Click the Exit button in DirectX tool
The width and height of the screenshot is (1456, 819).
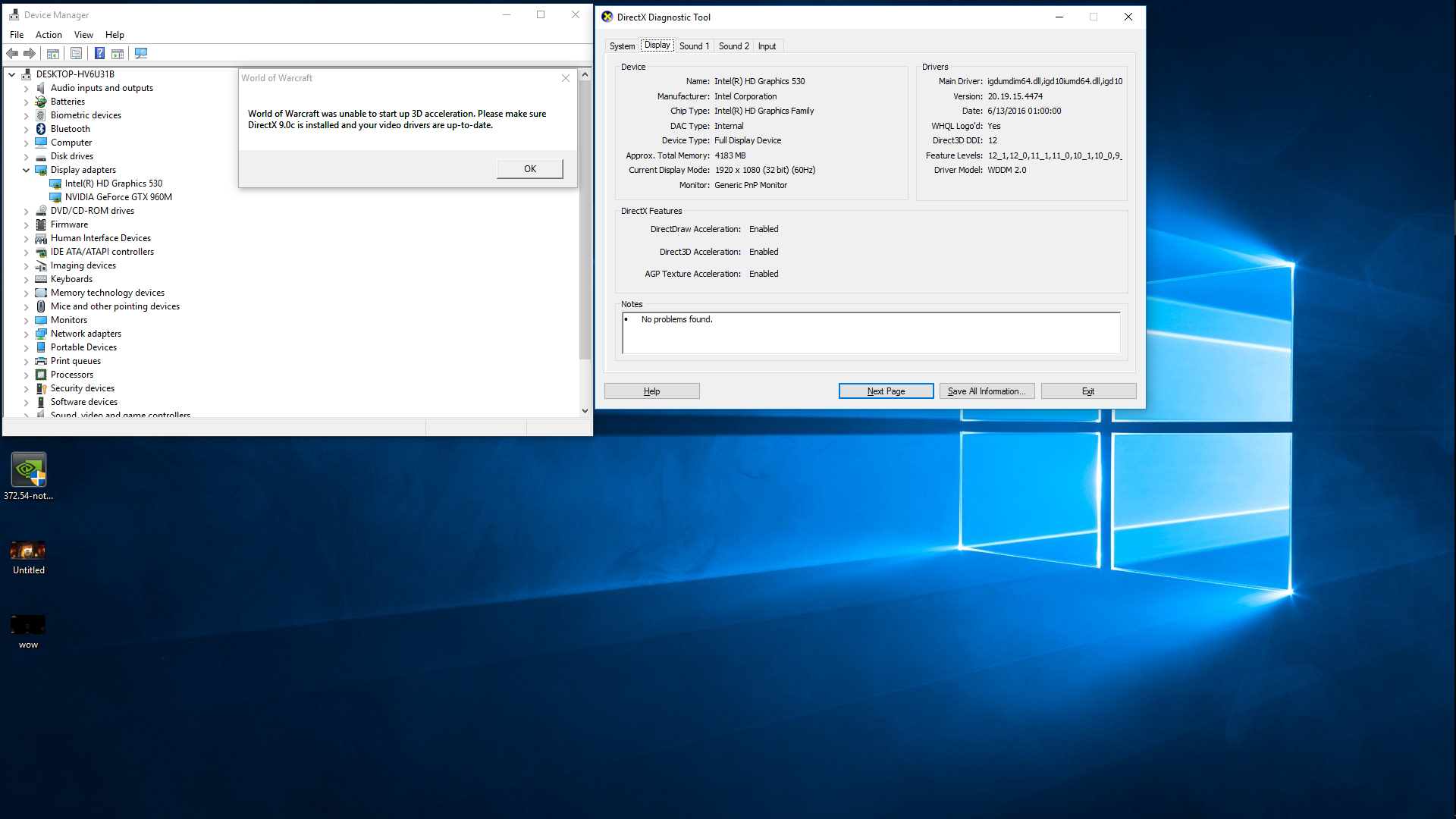[x=1088, y=391]
